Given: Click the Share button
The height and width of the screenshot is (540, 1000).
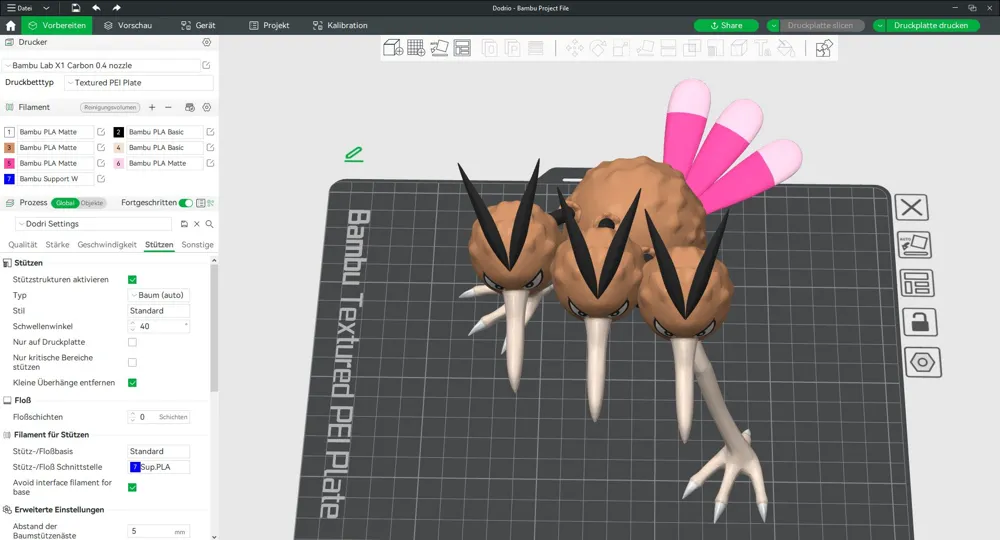Looking at the screenshot, I should pos(726,26).
